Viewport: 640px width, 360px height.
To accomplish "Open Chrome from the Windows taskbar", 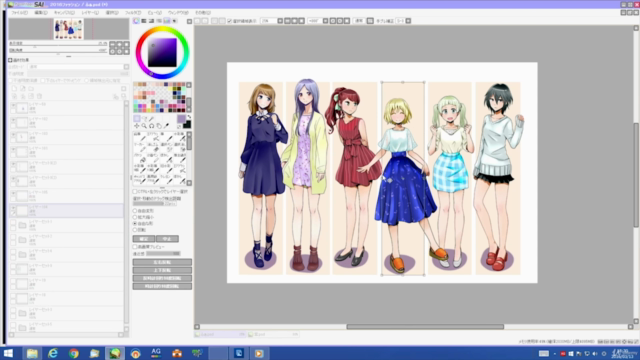I will pos(74,353).
